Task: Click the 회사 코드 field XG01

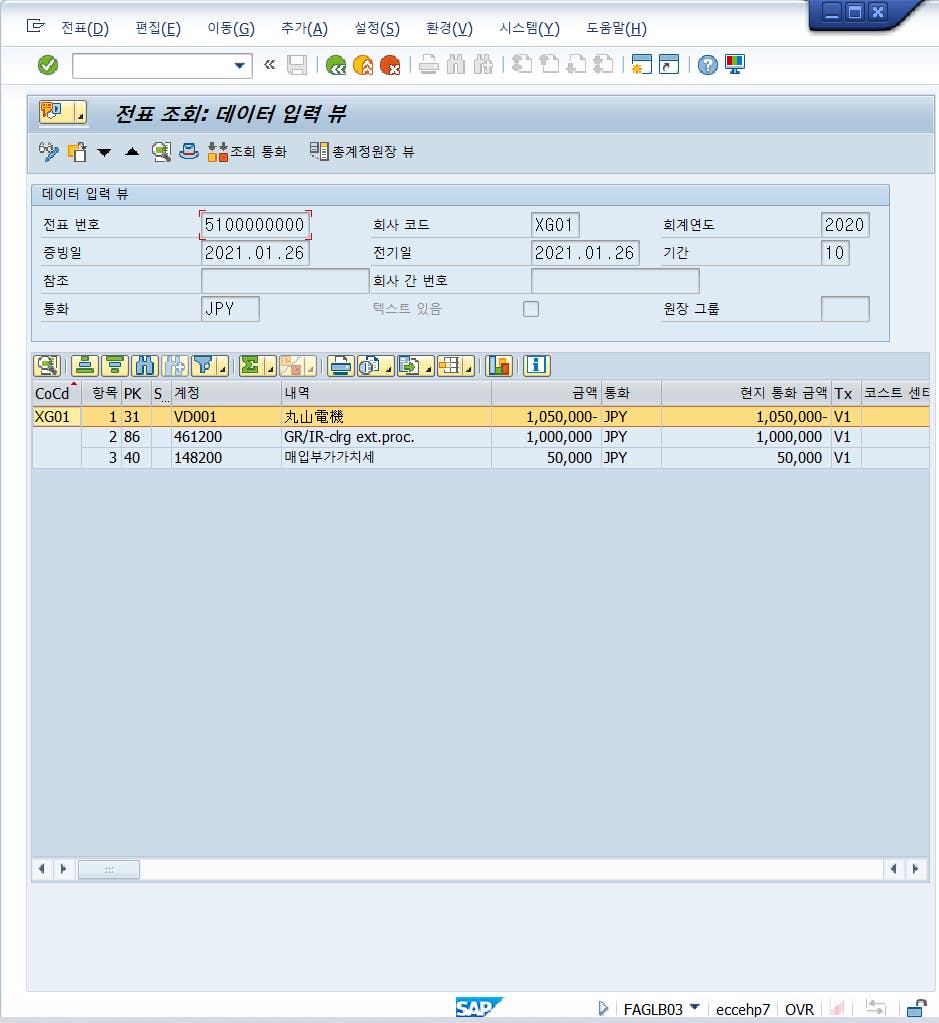Action: [555, 225]
